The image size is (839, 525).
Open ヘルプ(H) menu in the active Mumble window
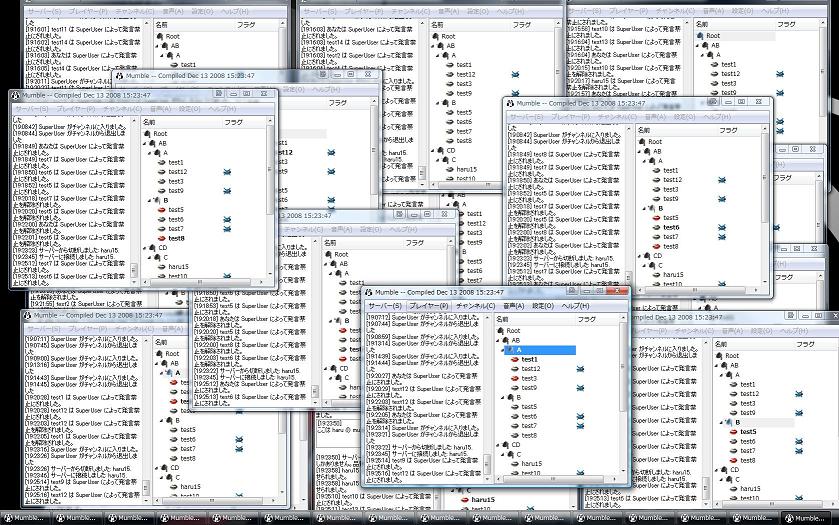pos(575,306)
